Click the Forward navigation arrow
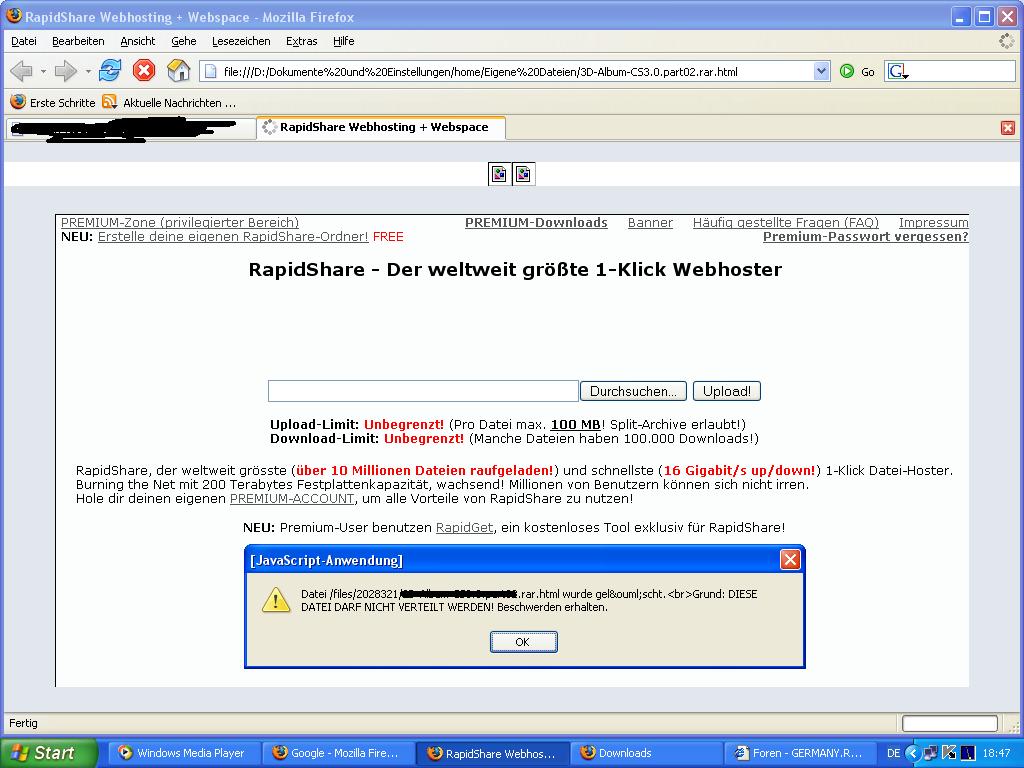The width and height of the screenshot is (1024, 768). (65, 71)
